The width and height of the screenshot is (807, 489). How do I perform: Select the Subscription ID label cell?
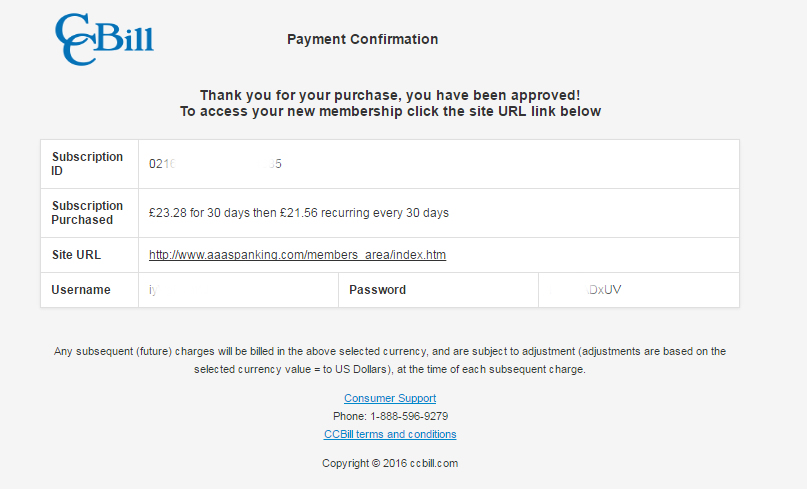(x=88, y=164)
